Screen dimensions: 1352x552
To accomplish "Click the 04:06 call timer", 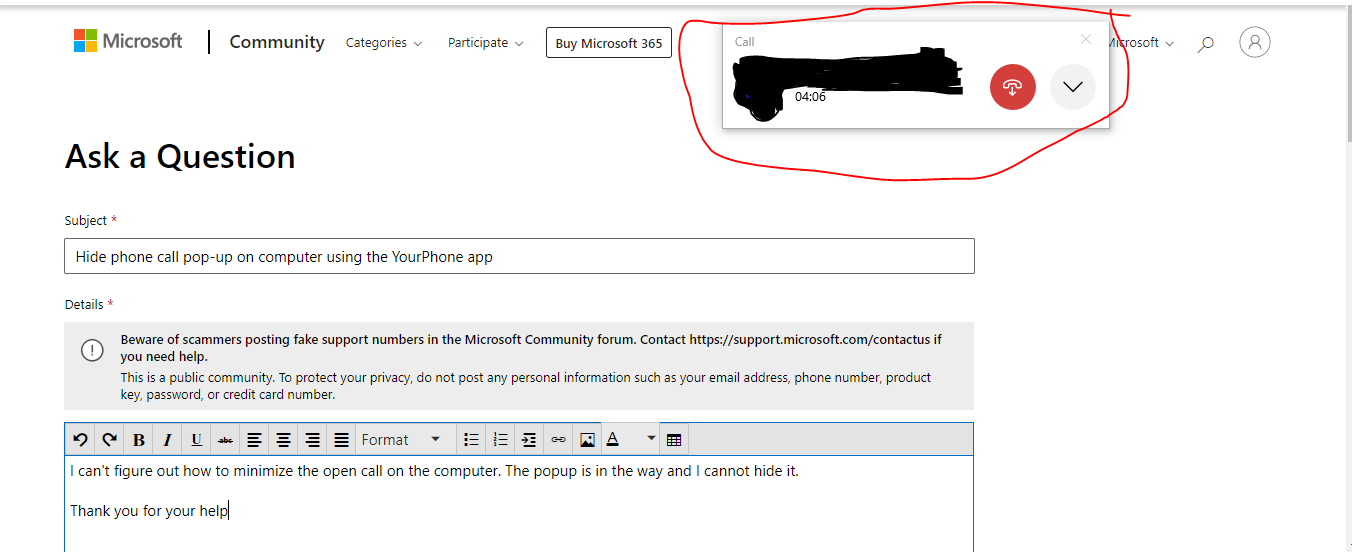I will click(x=810, y=97).
